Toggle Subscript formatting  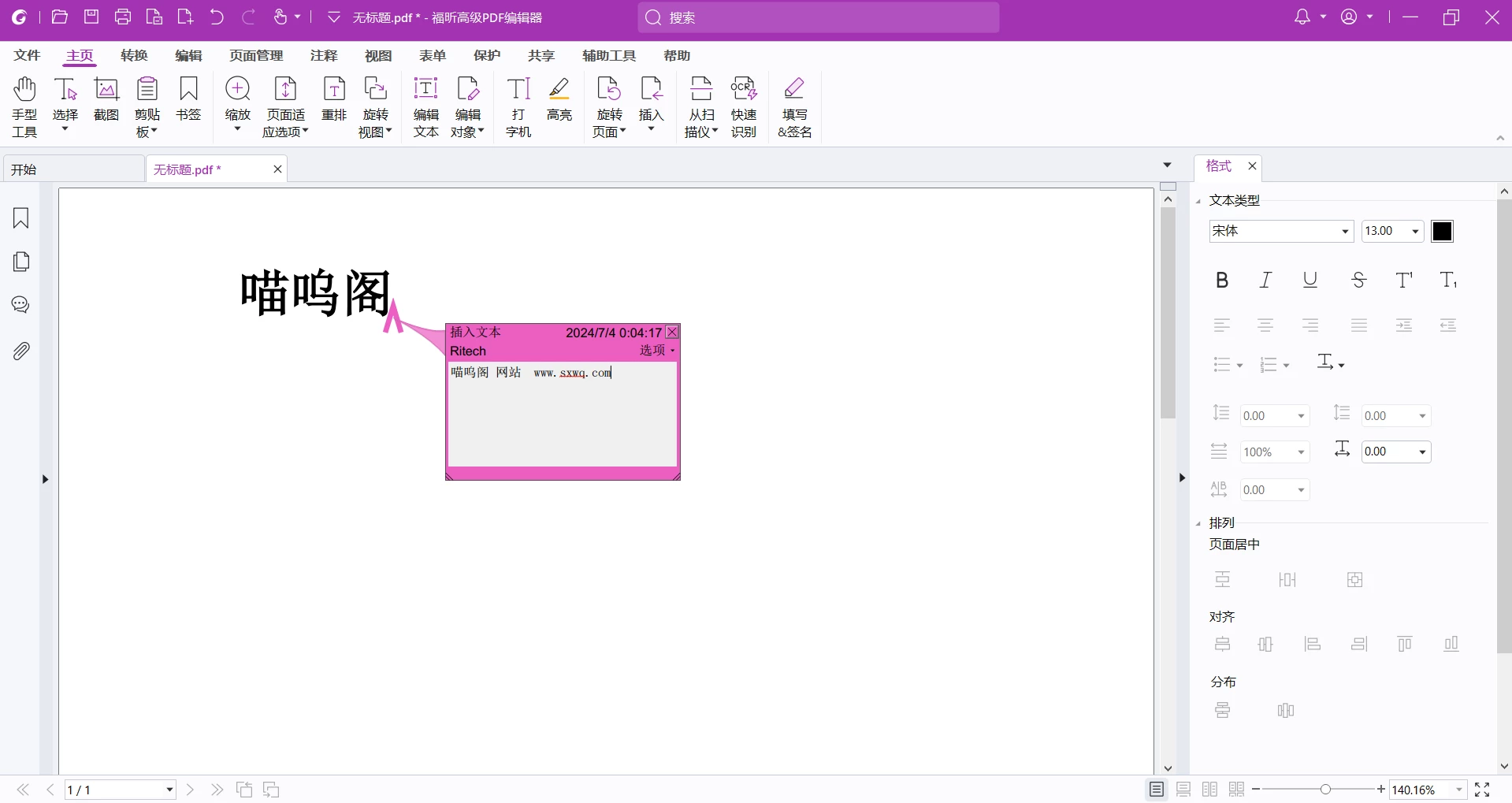click(1448, 280)
